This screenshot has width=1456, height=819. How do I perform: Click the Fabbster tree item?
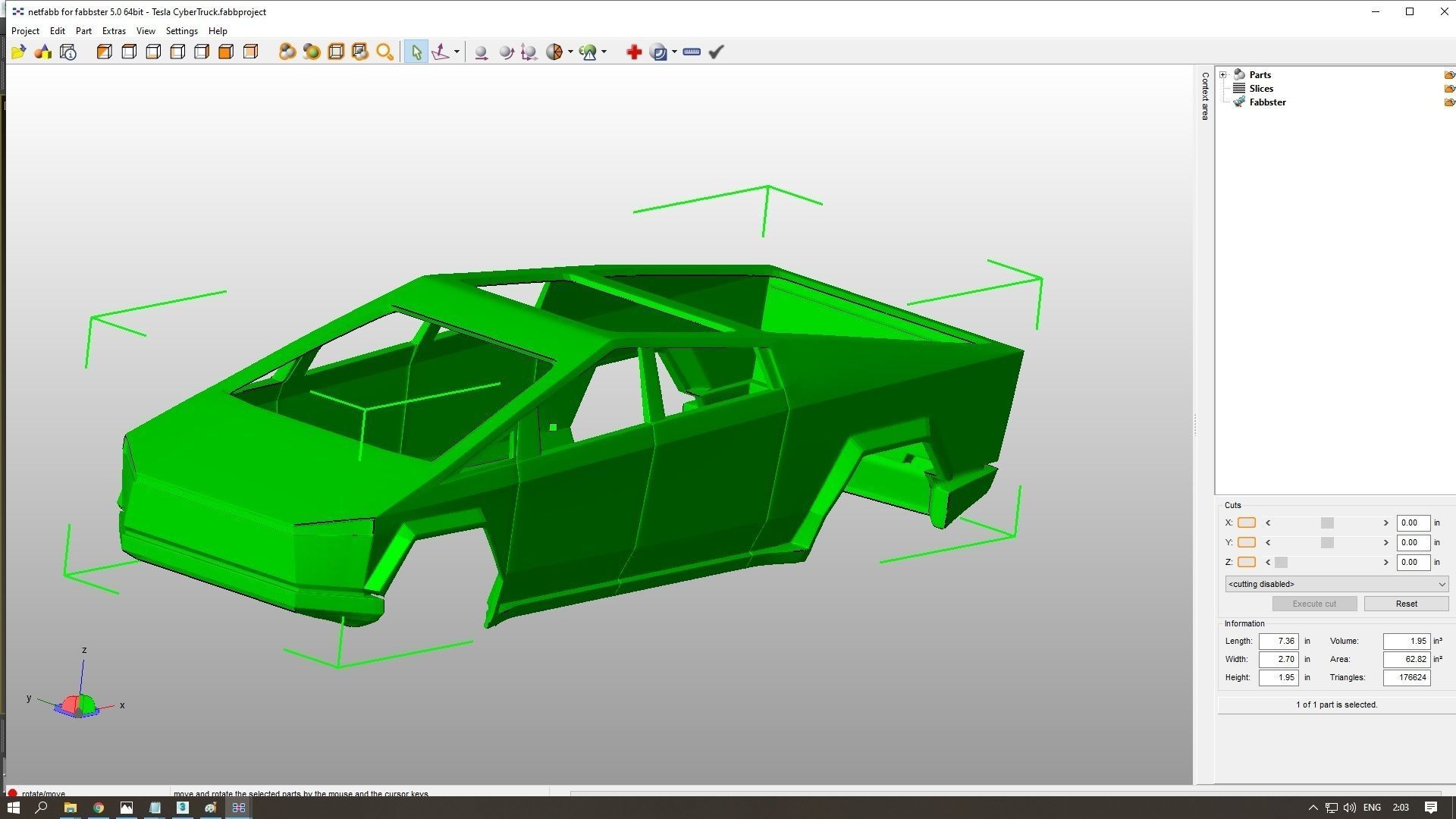[1266, 102]
